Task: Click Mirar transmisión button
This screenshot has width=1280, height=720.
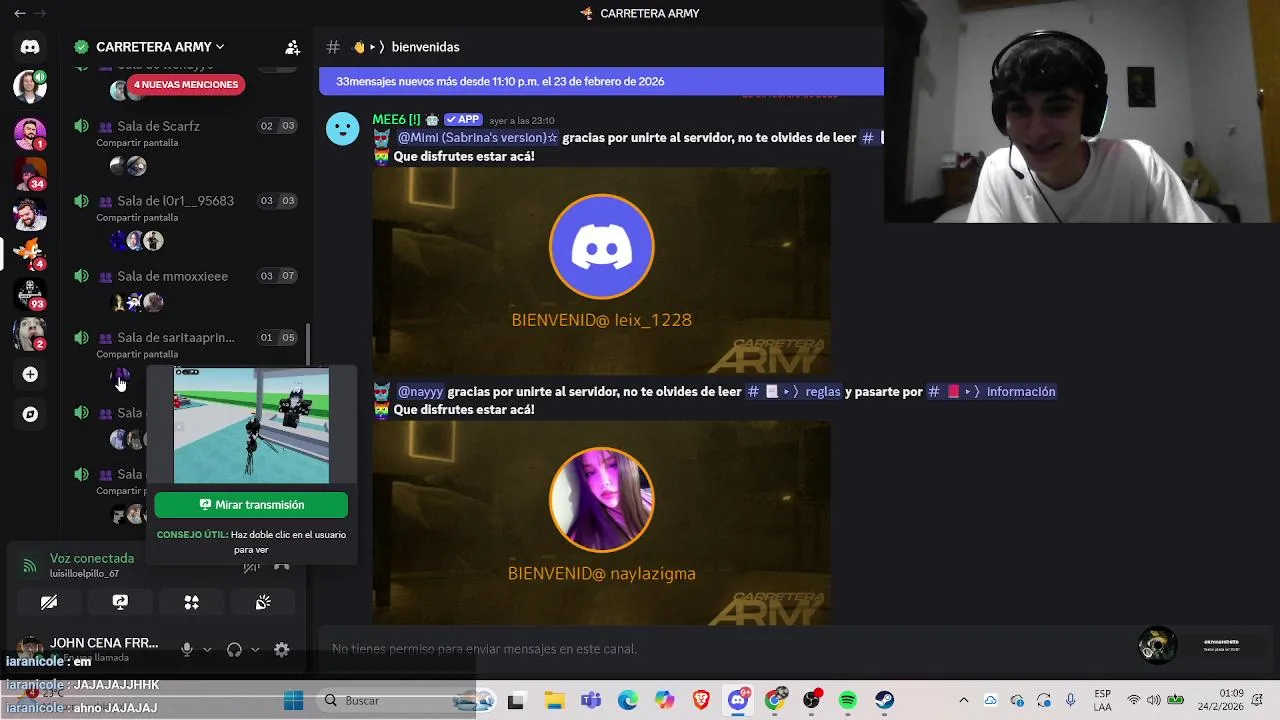Action: coord(251,505)
